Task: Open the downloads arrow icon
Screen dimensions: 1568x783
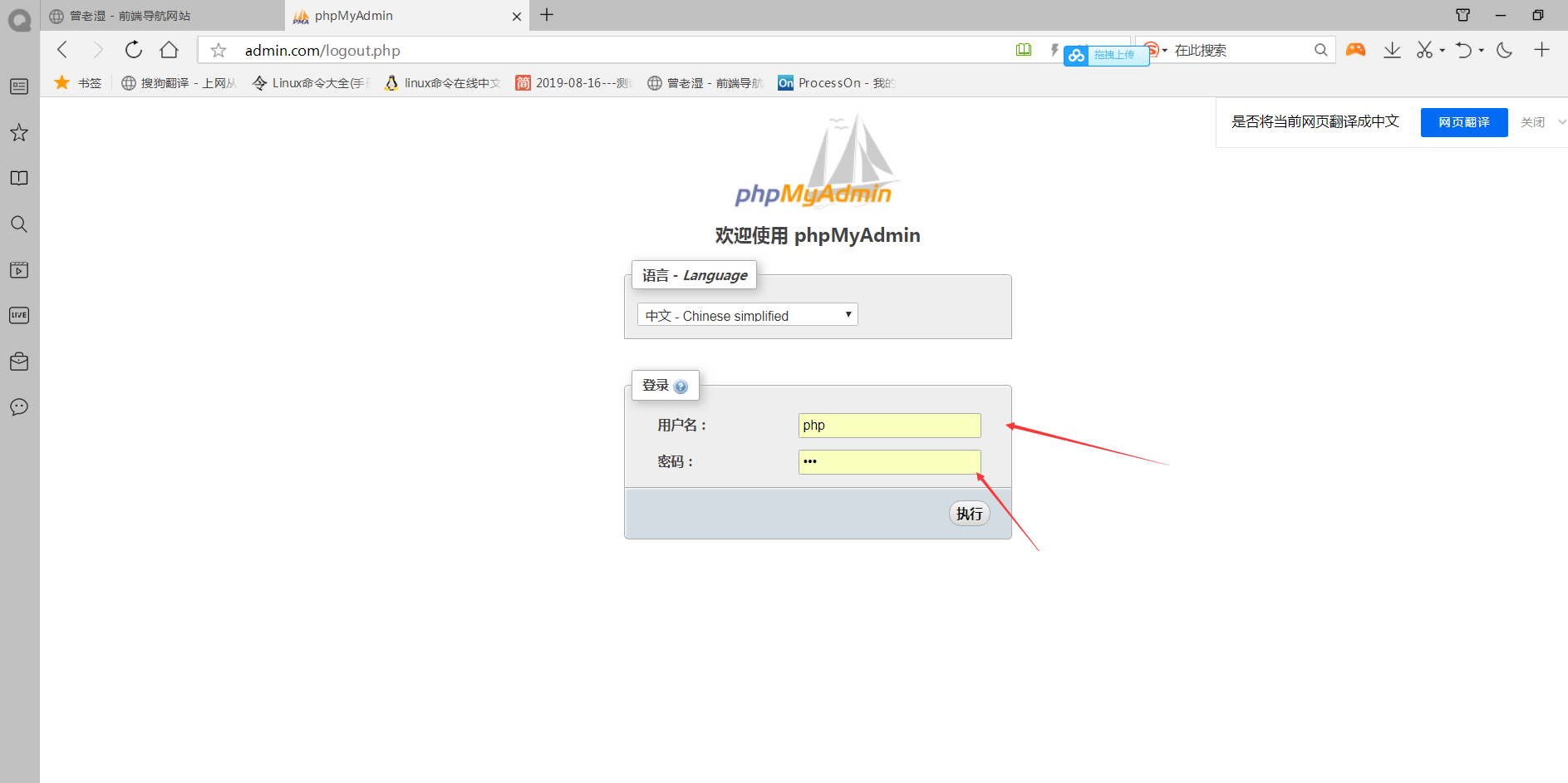Action: pos(1392,50)
